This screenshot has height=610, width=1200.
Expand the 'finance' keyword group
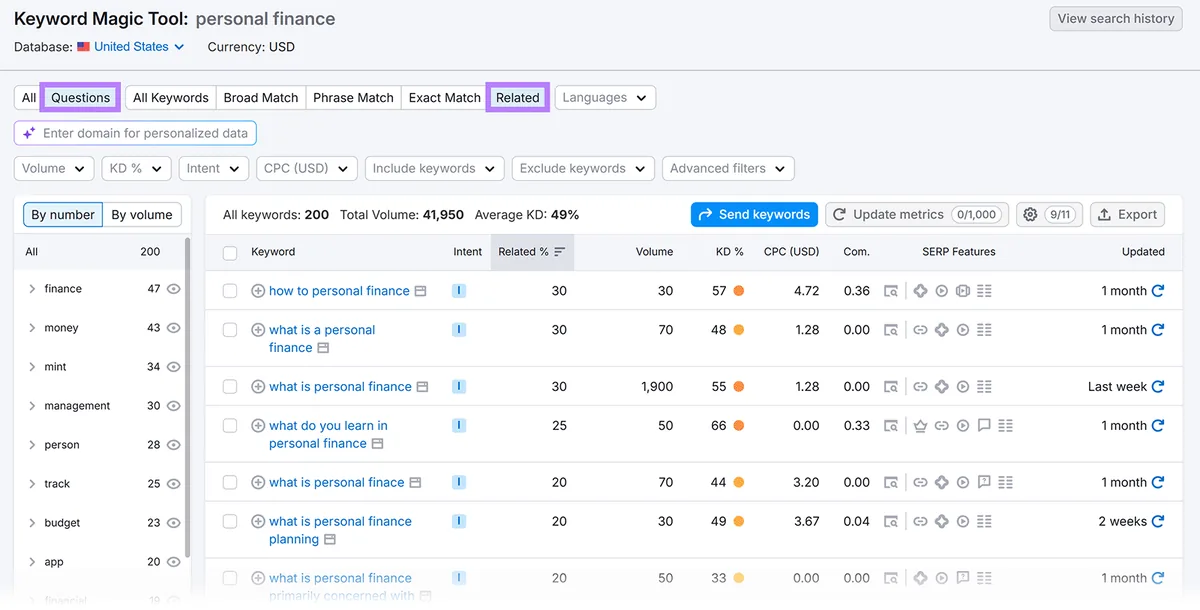pyautogui.click(x=32, y=289)
